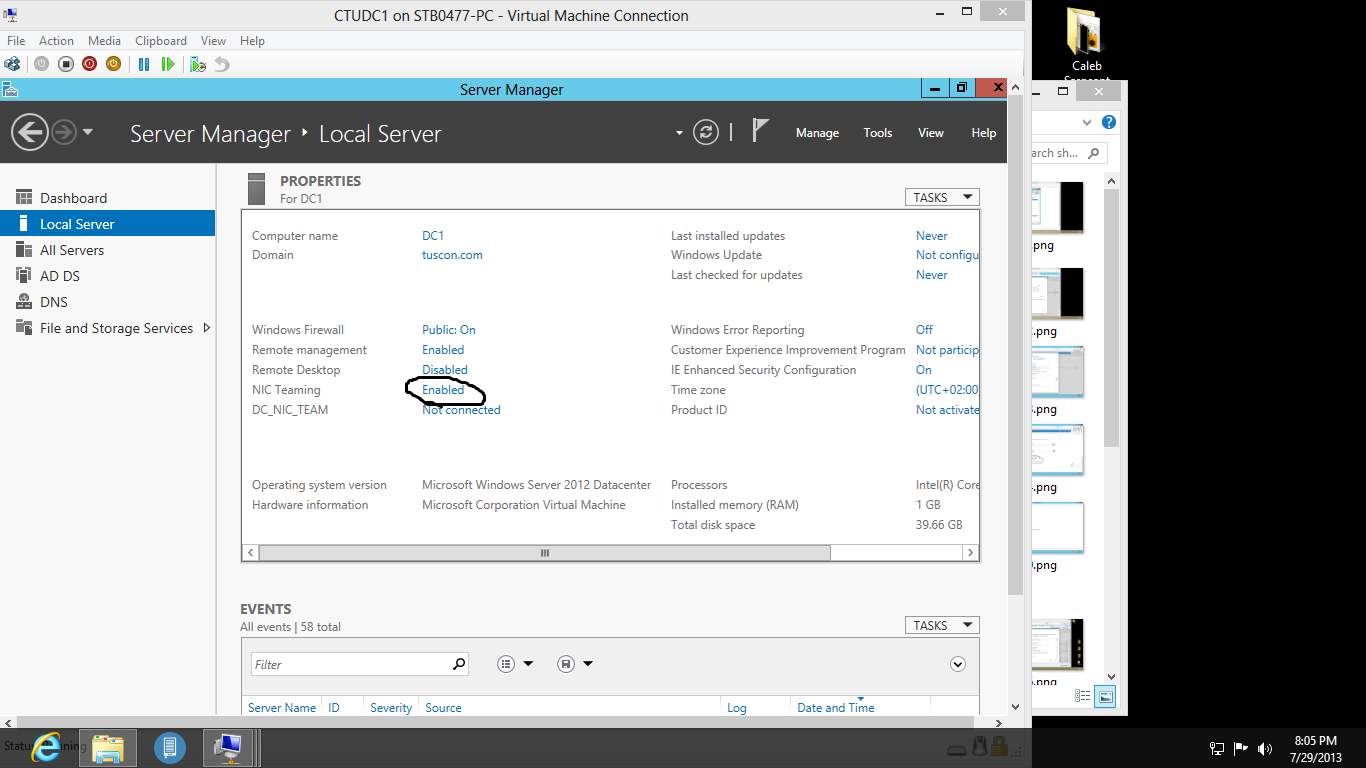Click in the events Filter field
The height and width of the screenshot is (768, 1366).
(351, 664)
